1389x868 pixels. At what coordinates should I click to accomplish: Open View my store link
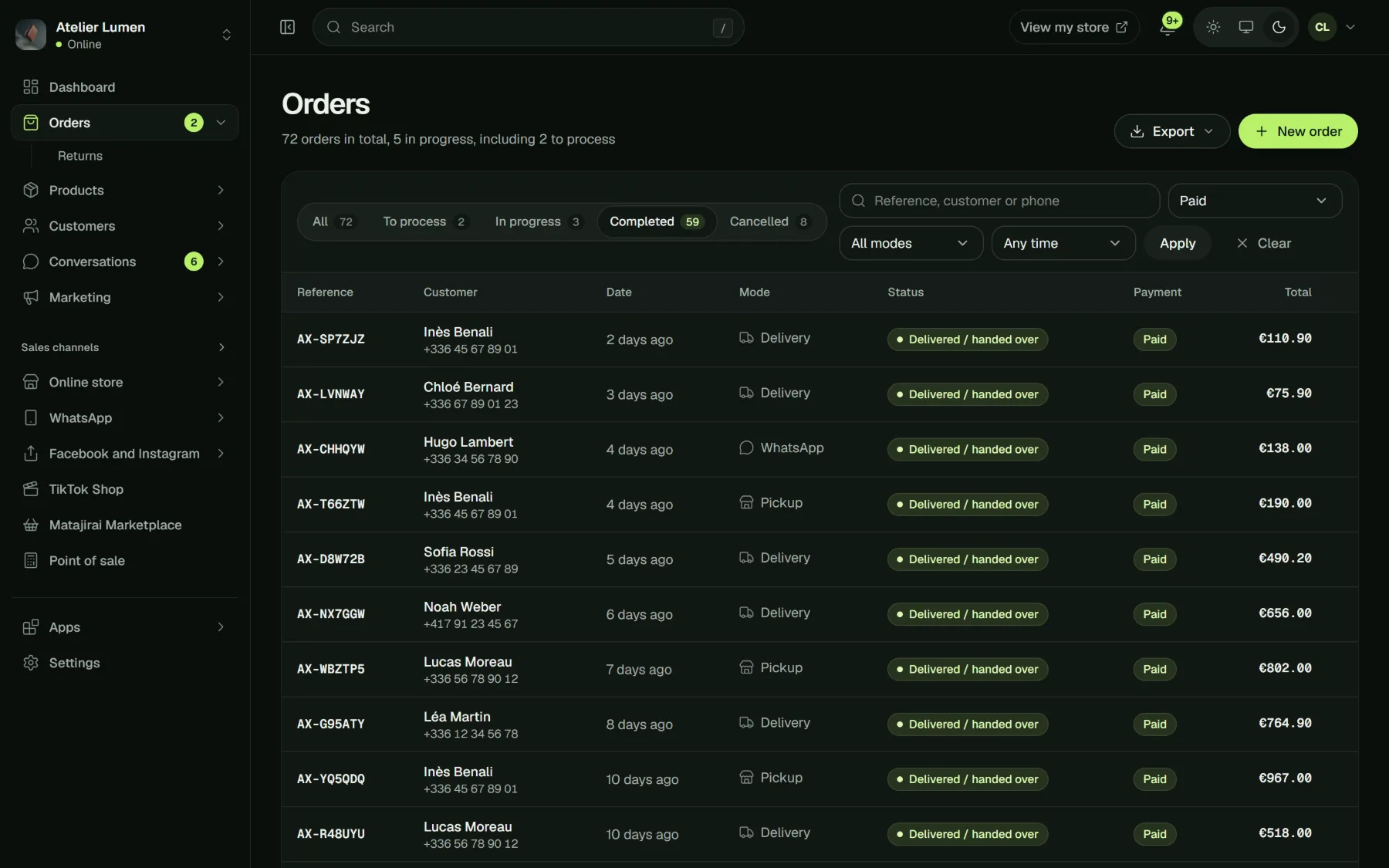click(x=1074, y=27)
